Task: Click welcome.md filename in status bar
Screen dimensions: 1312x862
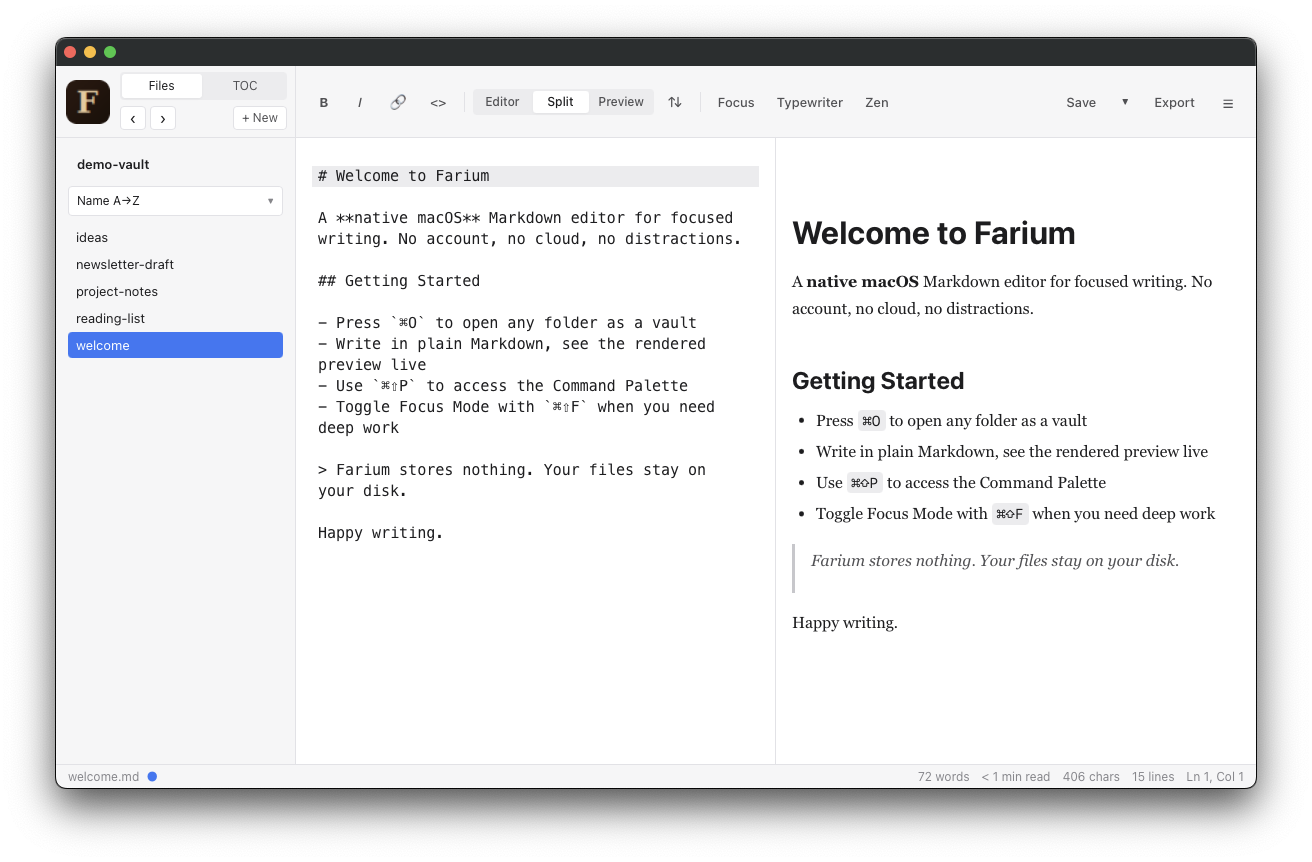Action: point(103,777)
